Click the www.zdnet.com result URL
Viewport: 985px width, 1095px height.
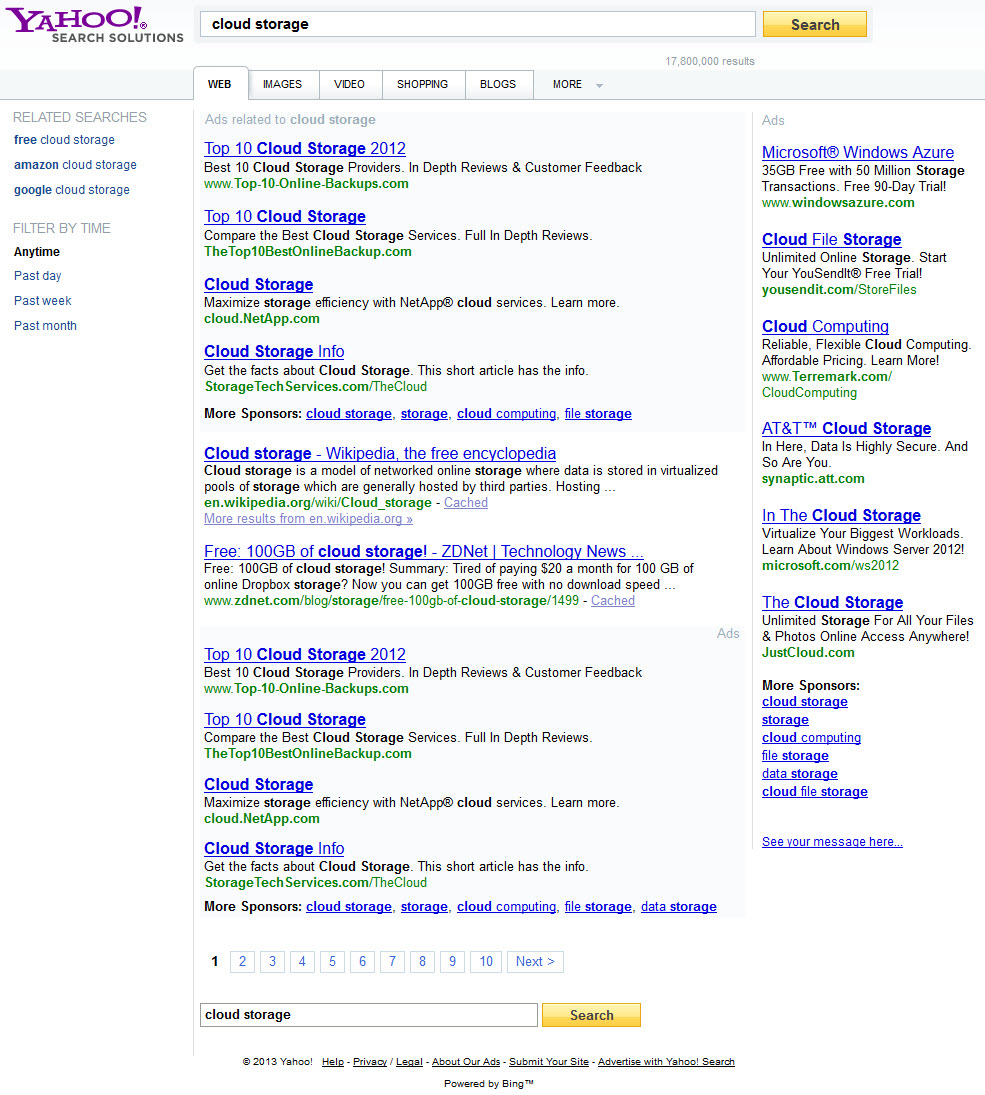(x=391, y=601)
